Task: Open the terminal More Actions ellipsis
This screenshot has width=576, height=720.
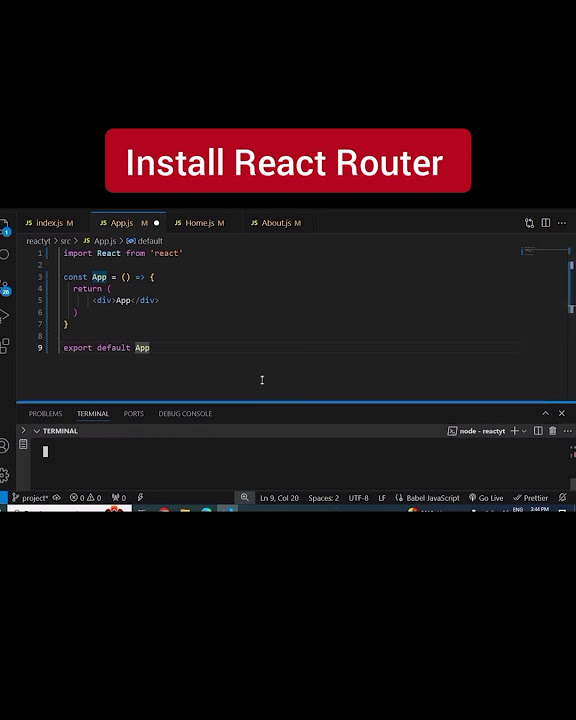Action: click(x=568, y=431)
